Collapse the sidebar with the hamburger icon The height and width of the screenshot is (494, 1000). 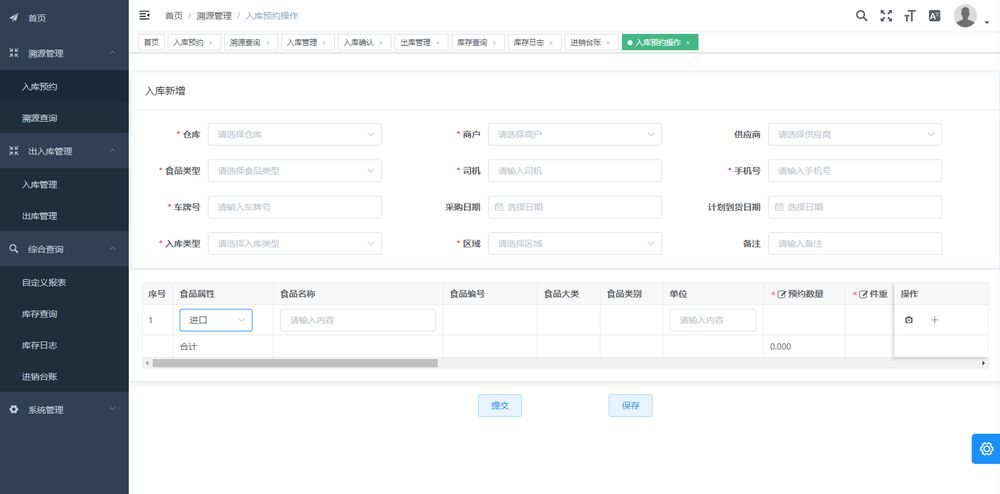(145, 15)
